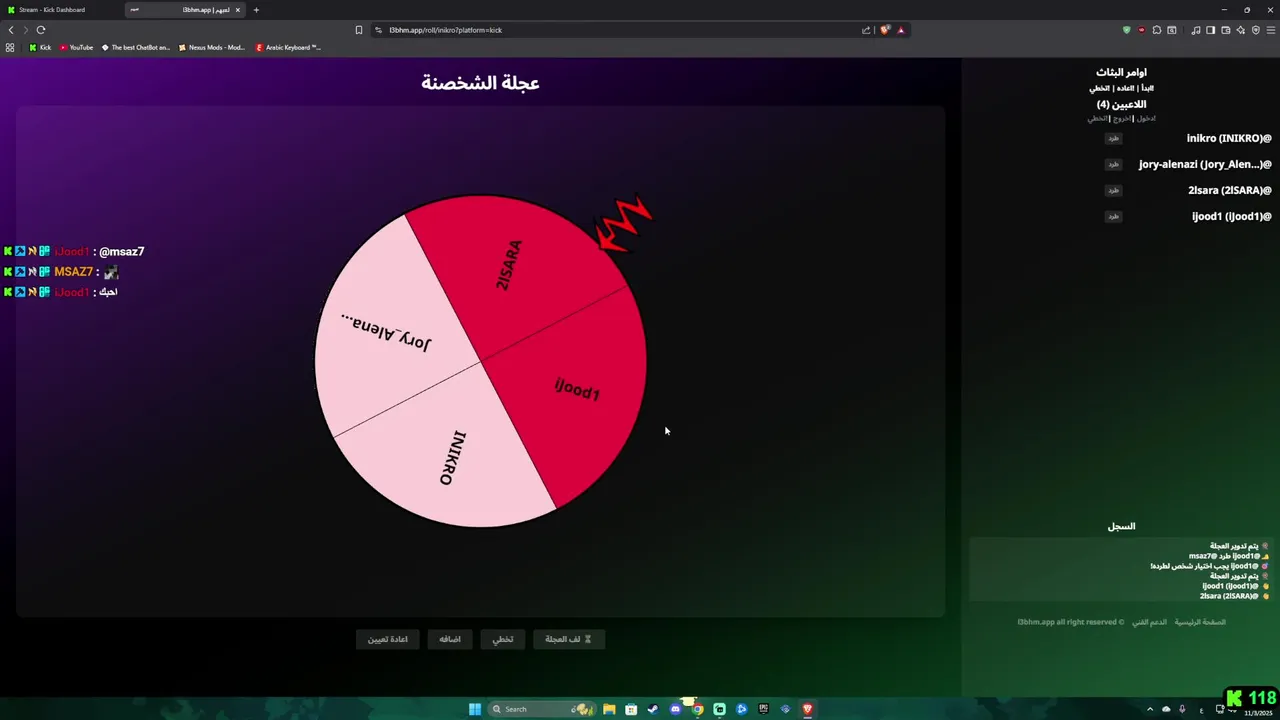This screenshot has width=1280, height=720.
Task: Click the Brave Rewards triangle icon
Action: 900,30
